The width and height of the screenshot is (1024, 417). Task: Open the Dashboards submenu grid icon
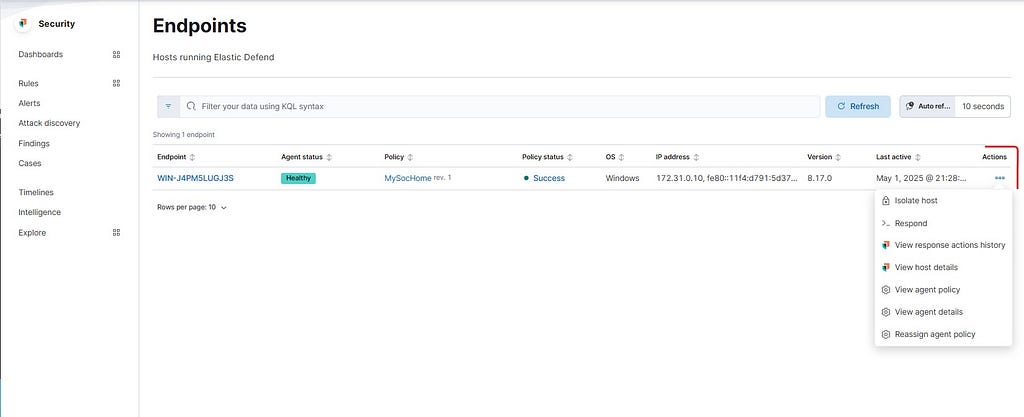point(116,55)
